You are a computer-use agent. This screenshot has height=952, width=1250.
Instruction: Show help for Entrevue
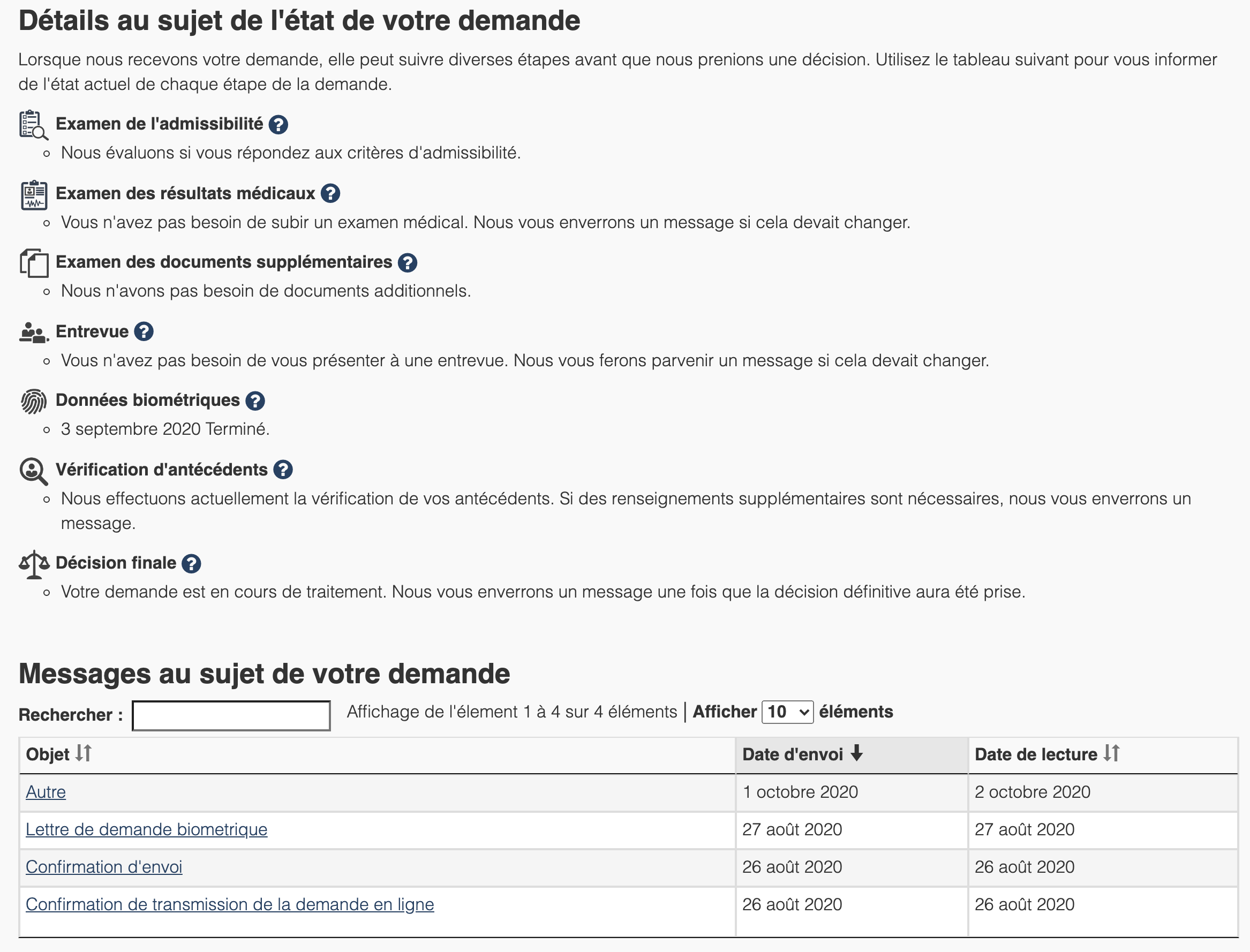144,331
